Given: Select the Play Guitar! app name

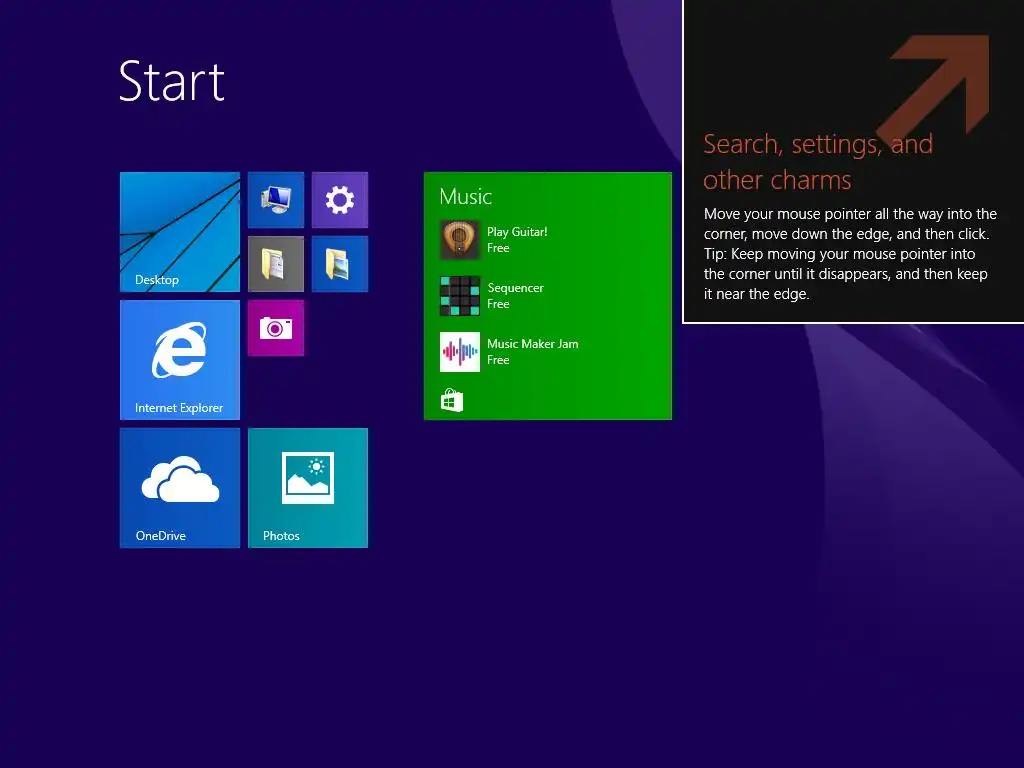Looking at the screenshot, I should pyautogui.click(x=517, y=232).
